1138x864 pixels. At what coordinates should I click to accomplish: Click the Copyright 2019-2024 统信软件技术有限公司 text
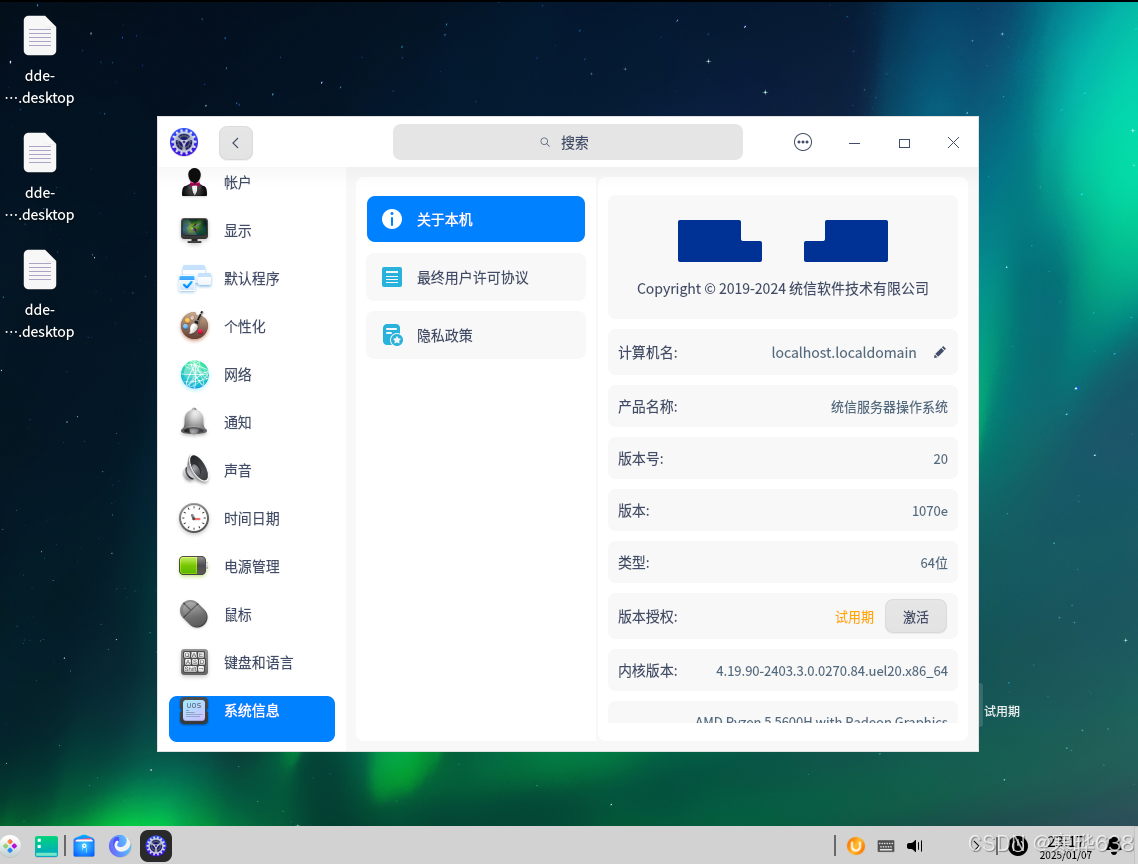pos(782,289)
